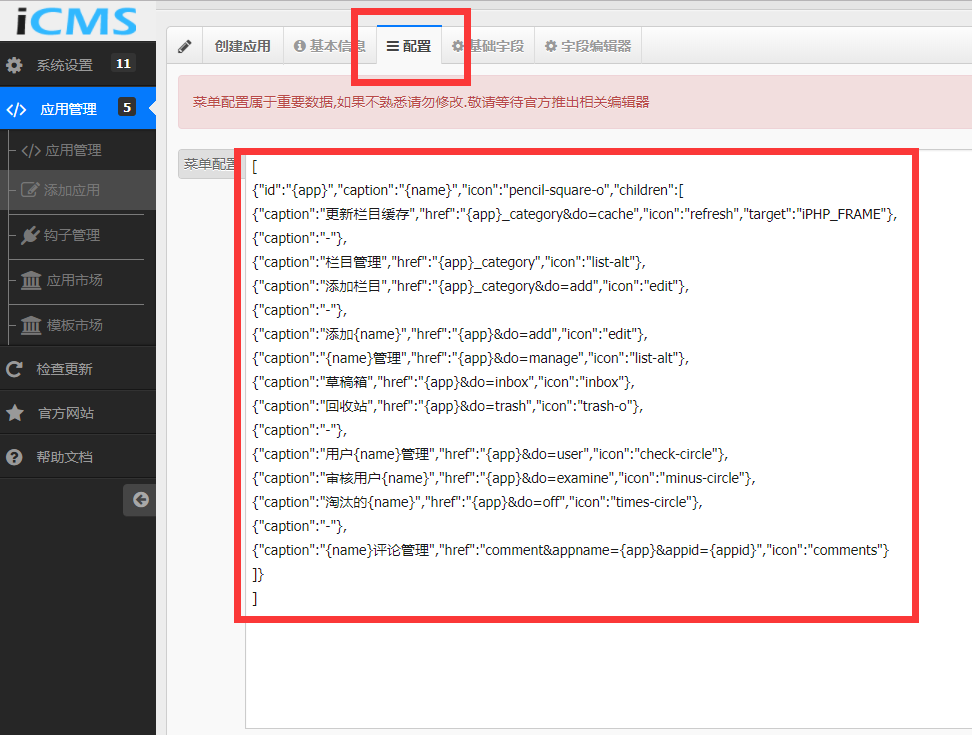Open 帮助文档 in the sidebar
Image resolution: width=972 pixels, height=735 pixels.
[x=77, y=457]
